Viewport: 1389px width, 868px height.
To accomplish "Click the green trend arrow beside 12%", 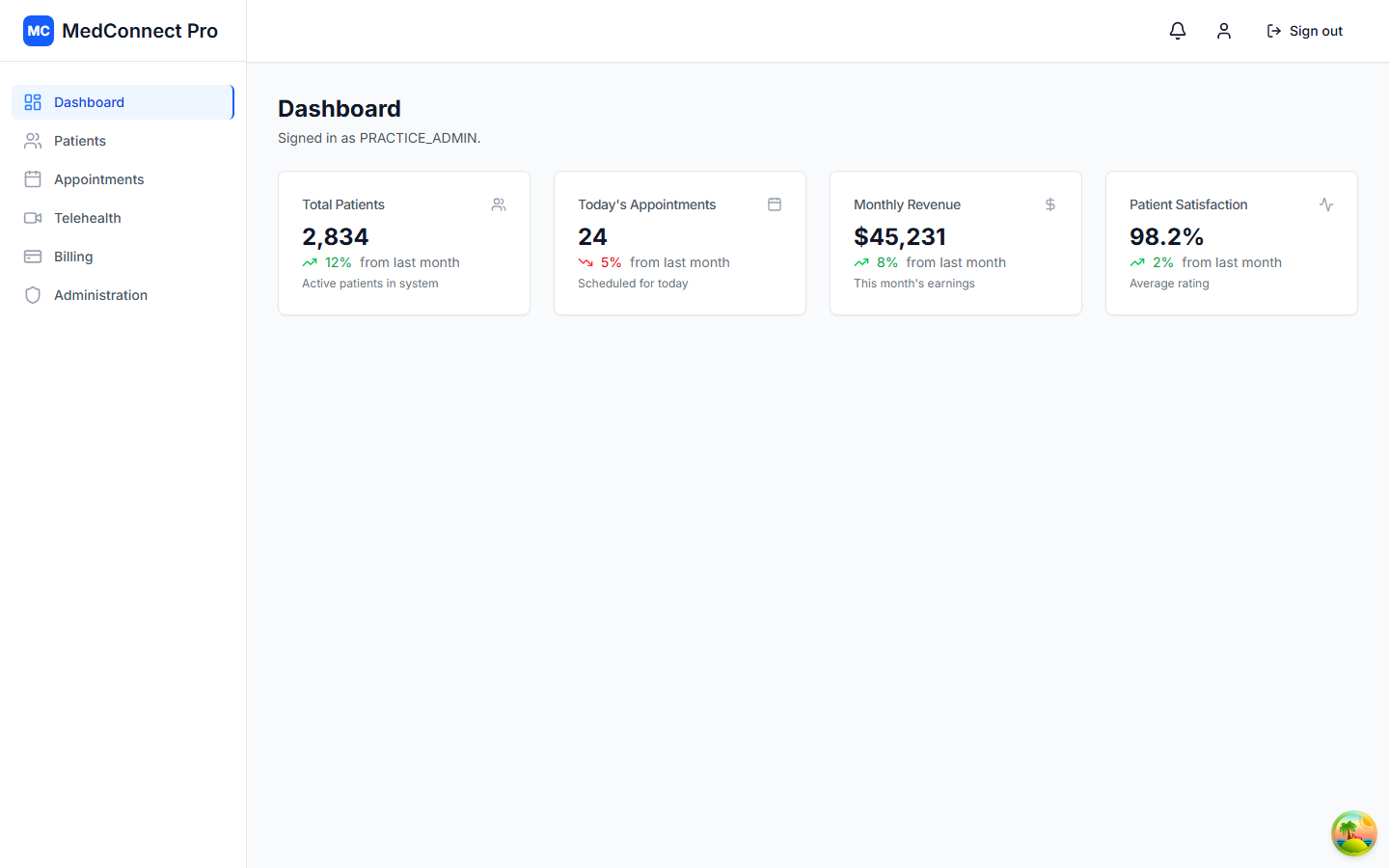I will point(310,262).
